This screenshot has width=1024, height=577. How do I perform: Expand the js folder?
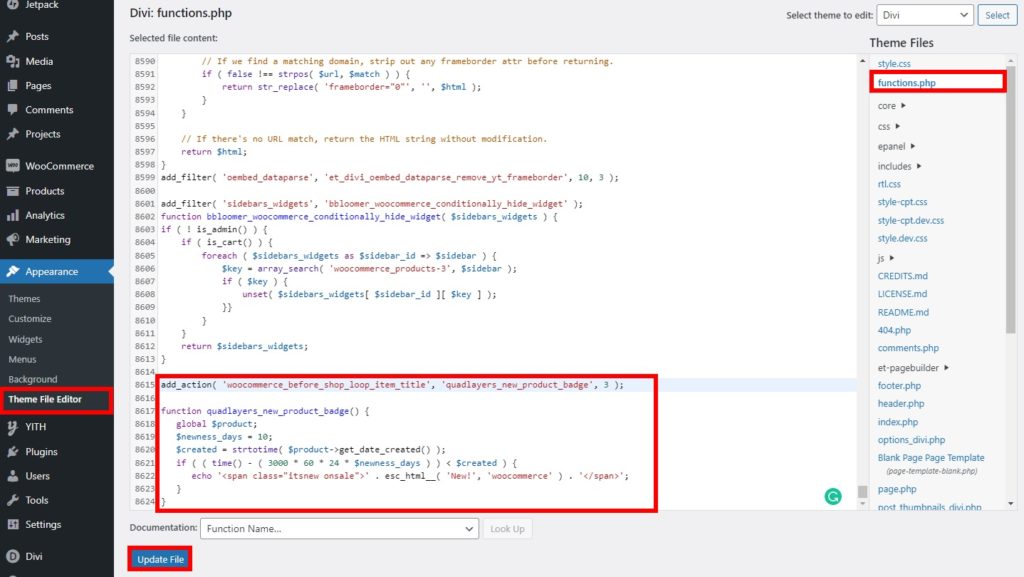[886, 258]
